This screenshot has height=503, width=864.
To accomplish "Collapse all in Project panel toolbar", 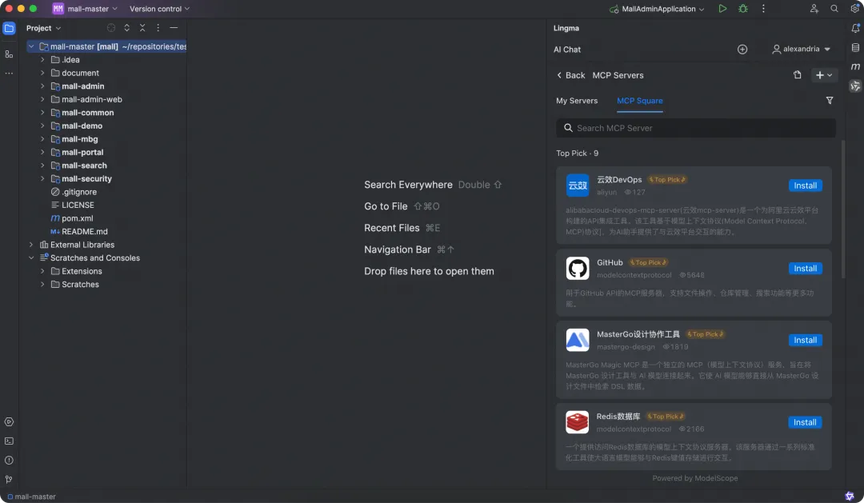I will pos(142,28).
